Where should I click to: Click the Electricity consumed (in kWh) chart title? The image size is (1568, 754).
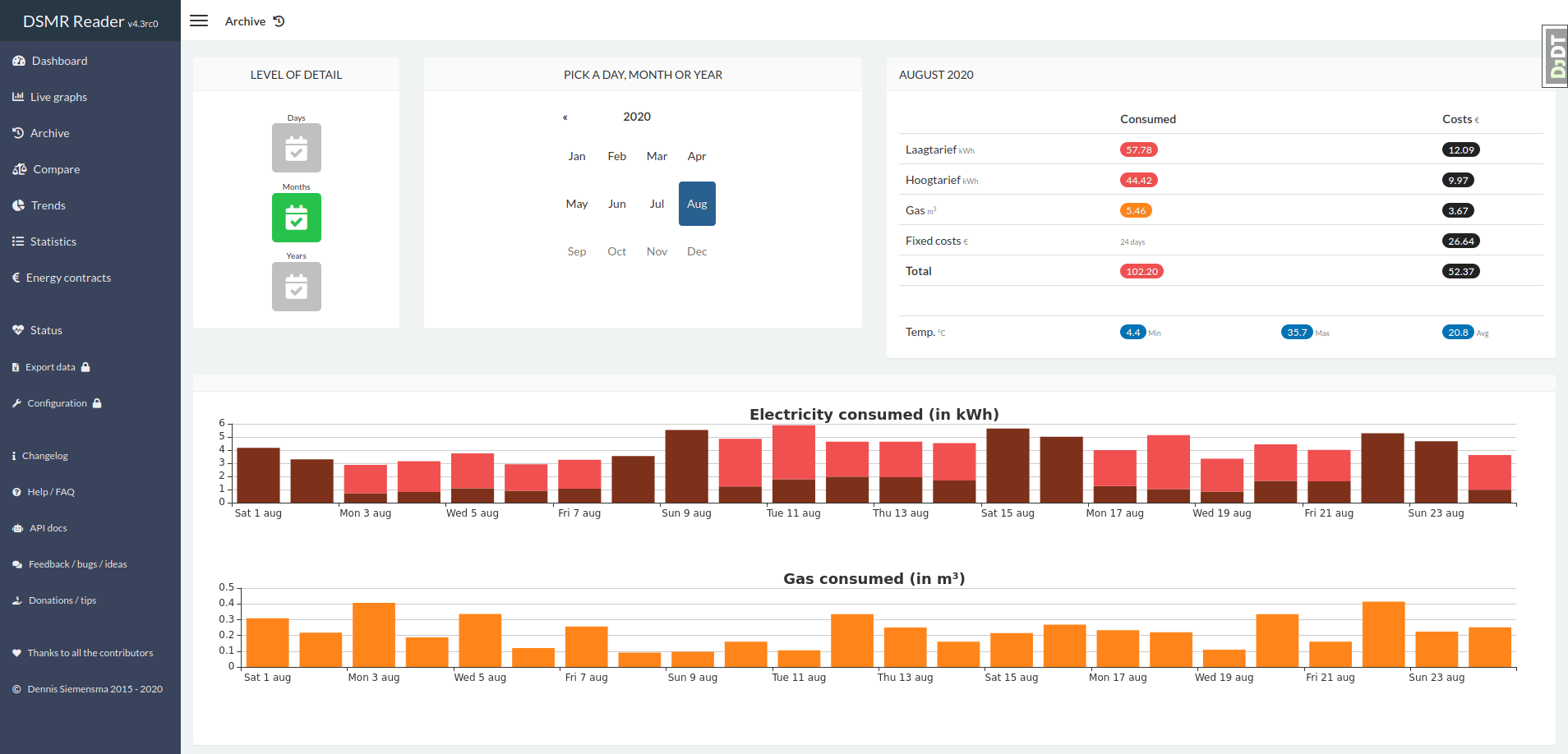874,414
